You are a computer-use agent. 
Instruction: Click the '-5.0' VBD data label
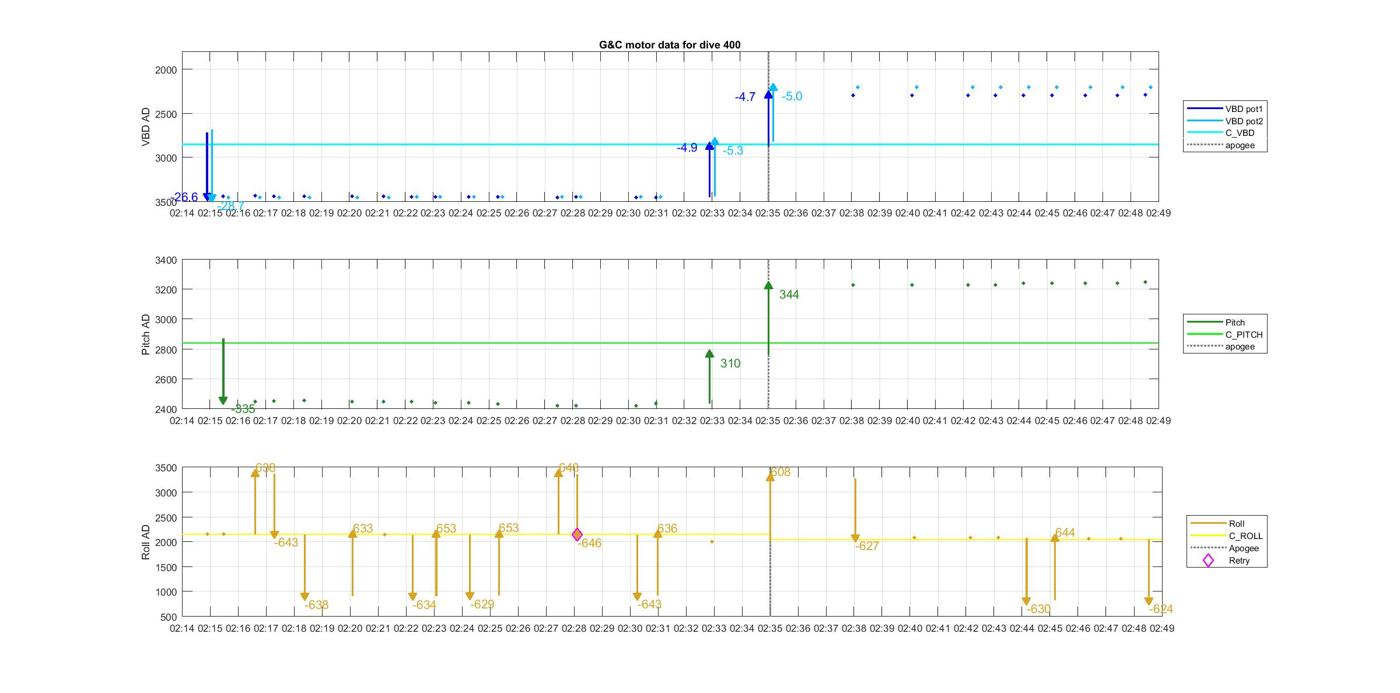coord(792,97)
